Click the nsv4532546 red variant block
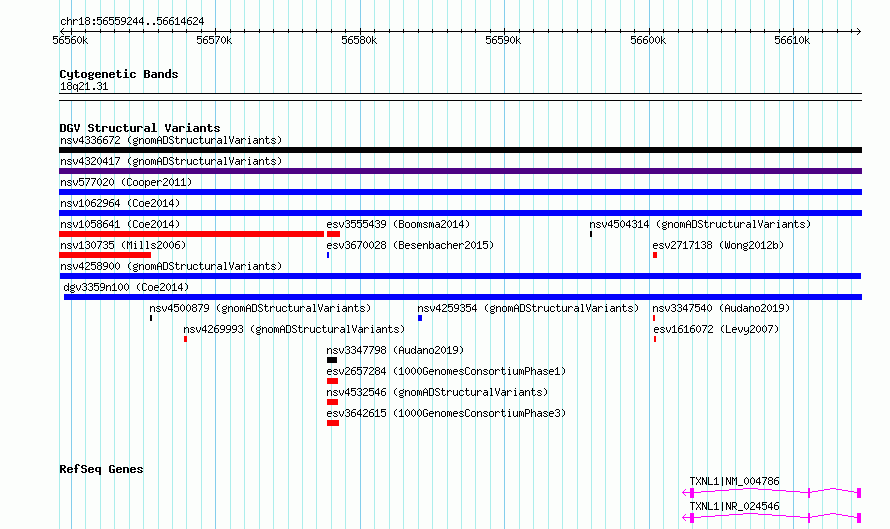The width and height of the screenshot is (890, 529). (x=333, y=402)
